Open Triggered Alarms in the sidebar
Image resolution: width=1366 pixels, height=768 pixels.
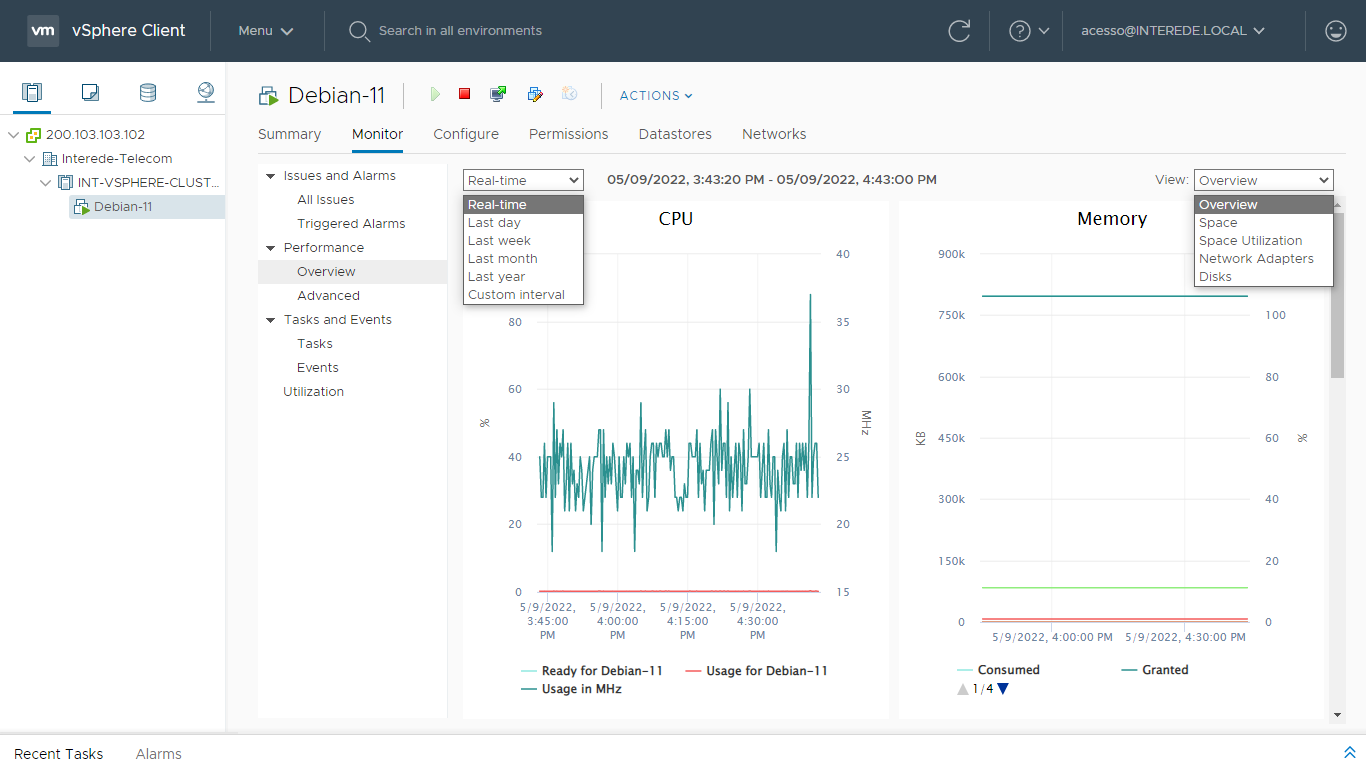coord(351,224)
